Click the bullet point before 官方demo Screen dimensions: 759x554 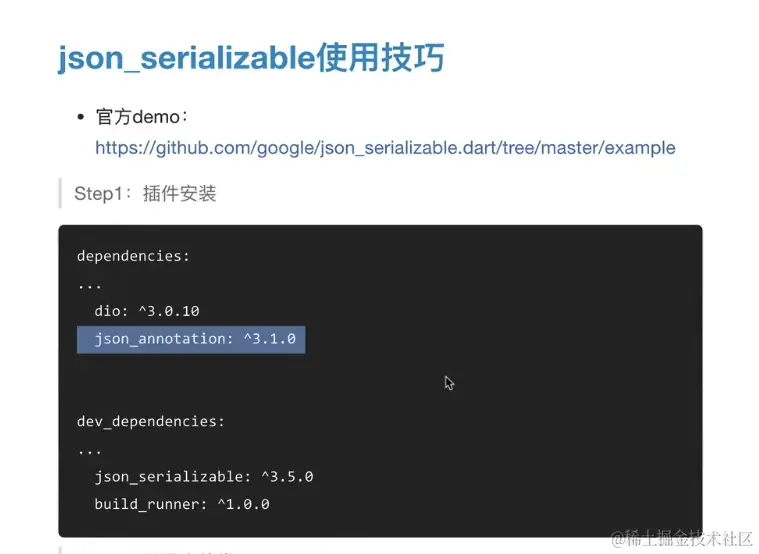[x=80, y=117]
